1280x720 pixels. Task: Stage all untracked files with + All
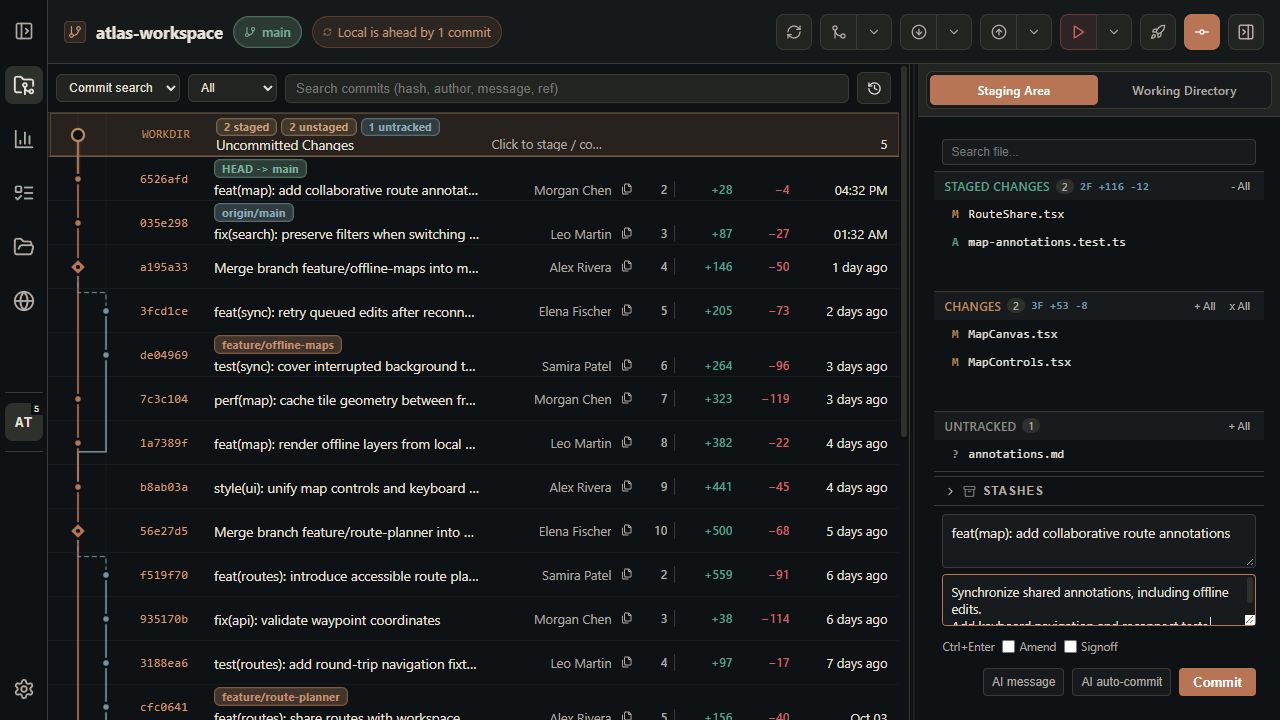1239,426
